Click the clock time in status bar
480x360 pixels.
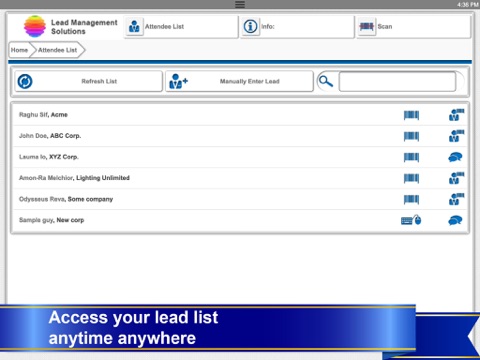468,4
